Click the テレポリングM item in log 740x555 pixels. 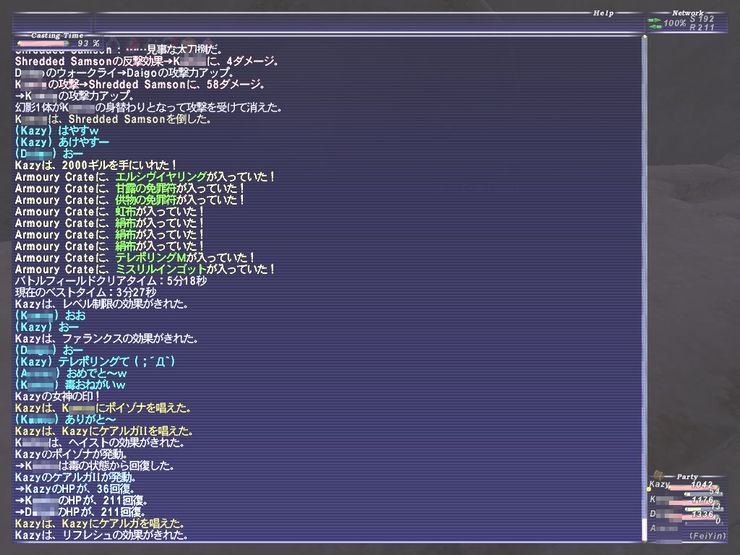pos(153,257)
